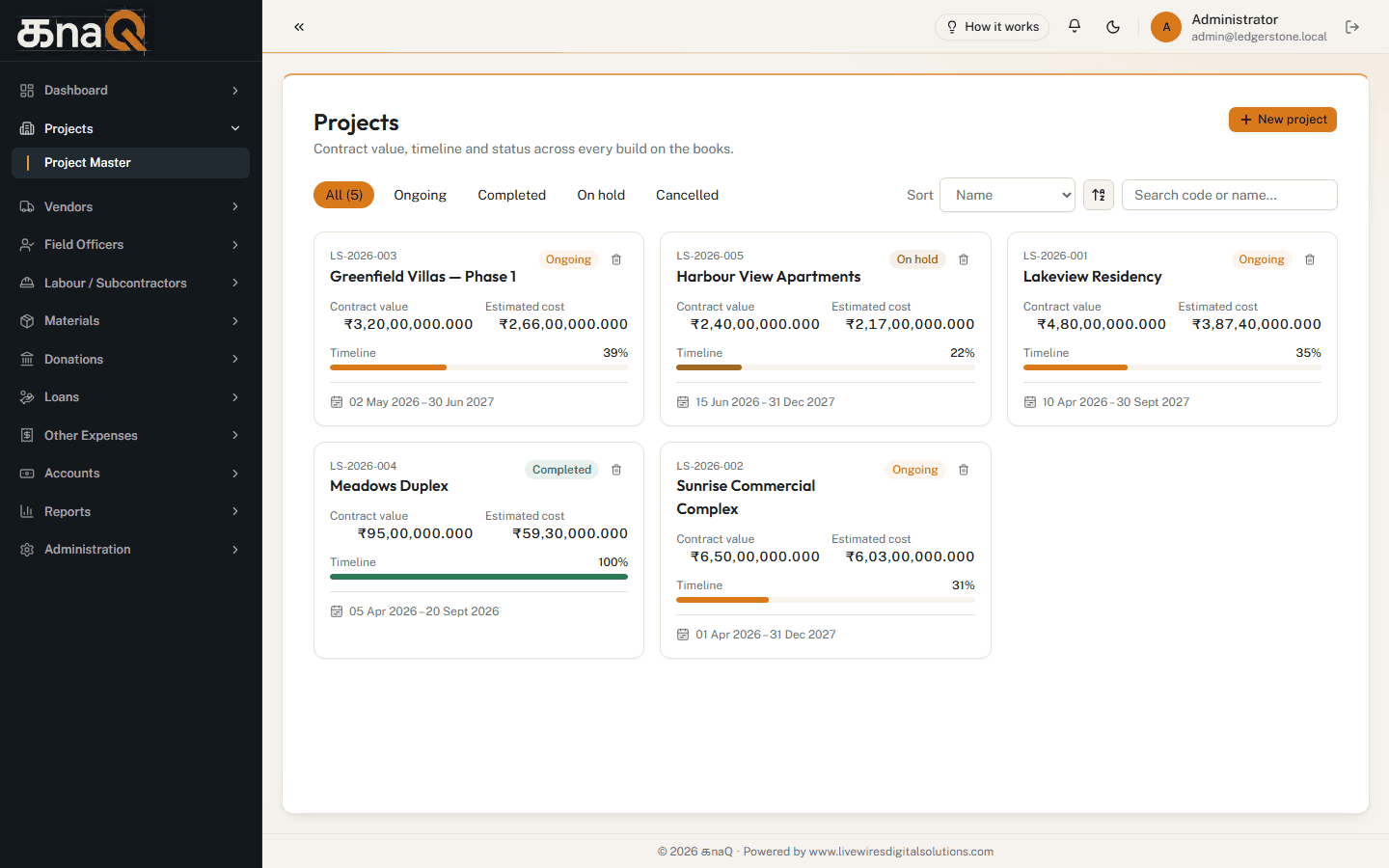The width and height of the screenshot is (1389, 868).
Task: Expand the Materials menu chevron
Action: click(x=235, y=321)
